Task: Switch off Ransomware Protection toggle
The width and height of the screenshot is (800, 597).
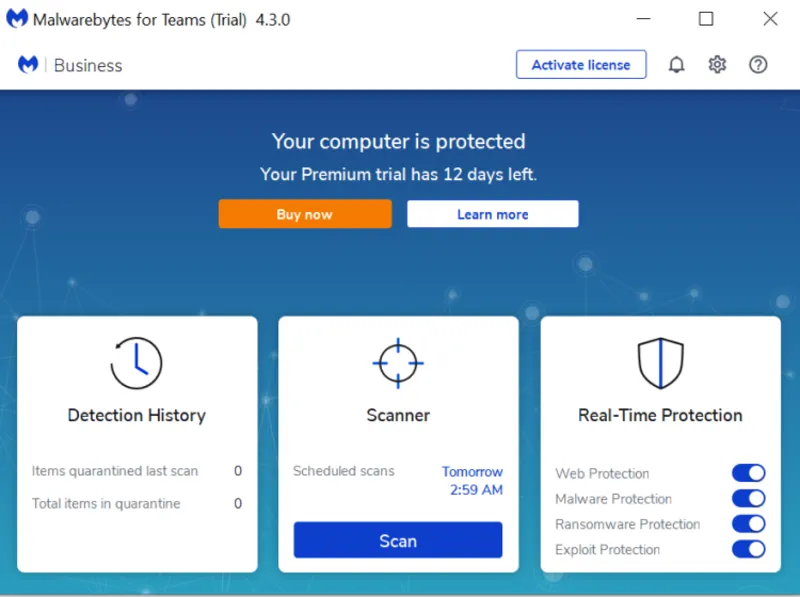Action: (748, 524)
